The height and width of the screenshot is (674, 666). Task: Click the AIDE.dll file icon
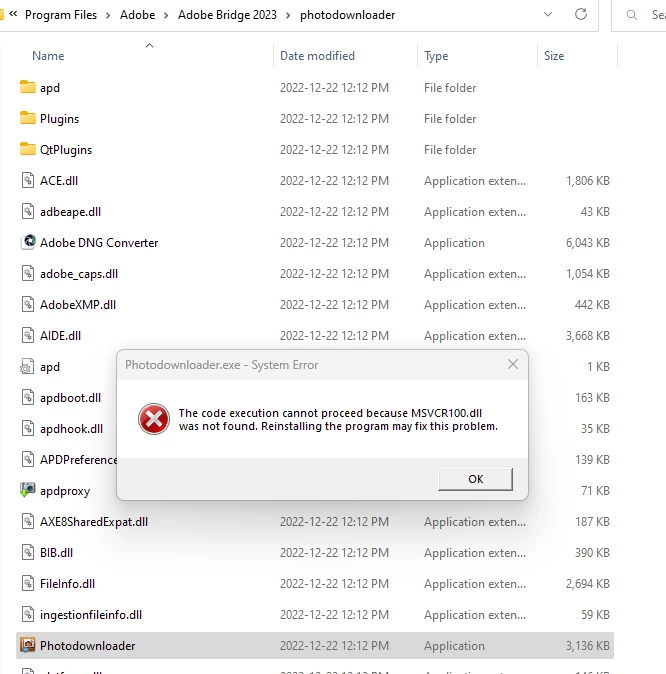click(28, 335)
